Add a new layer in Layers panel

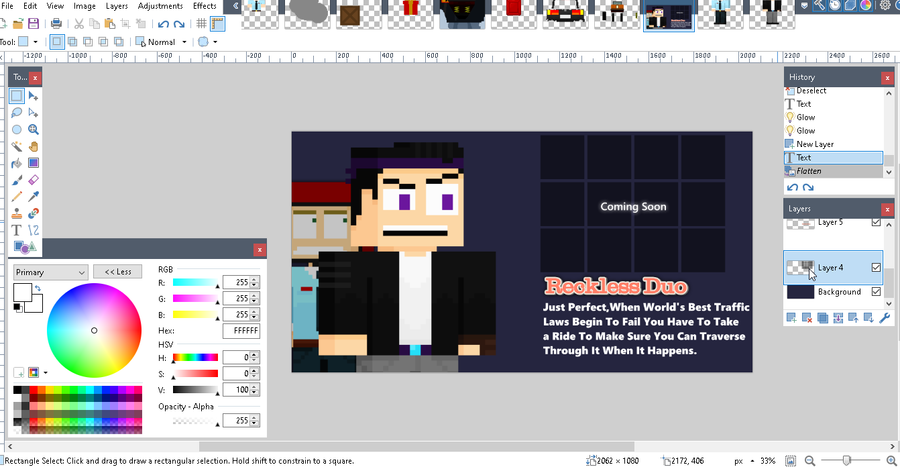coord(792,318)
